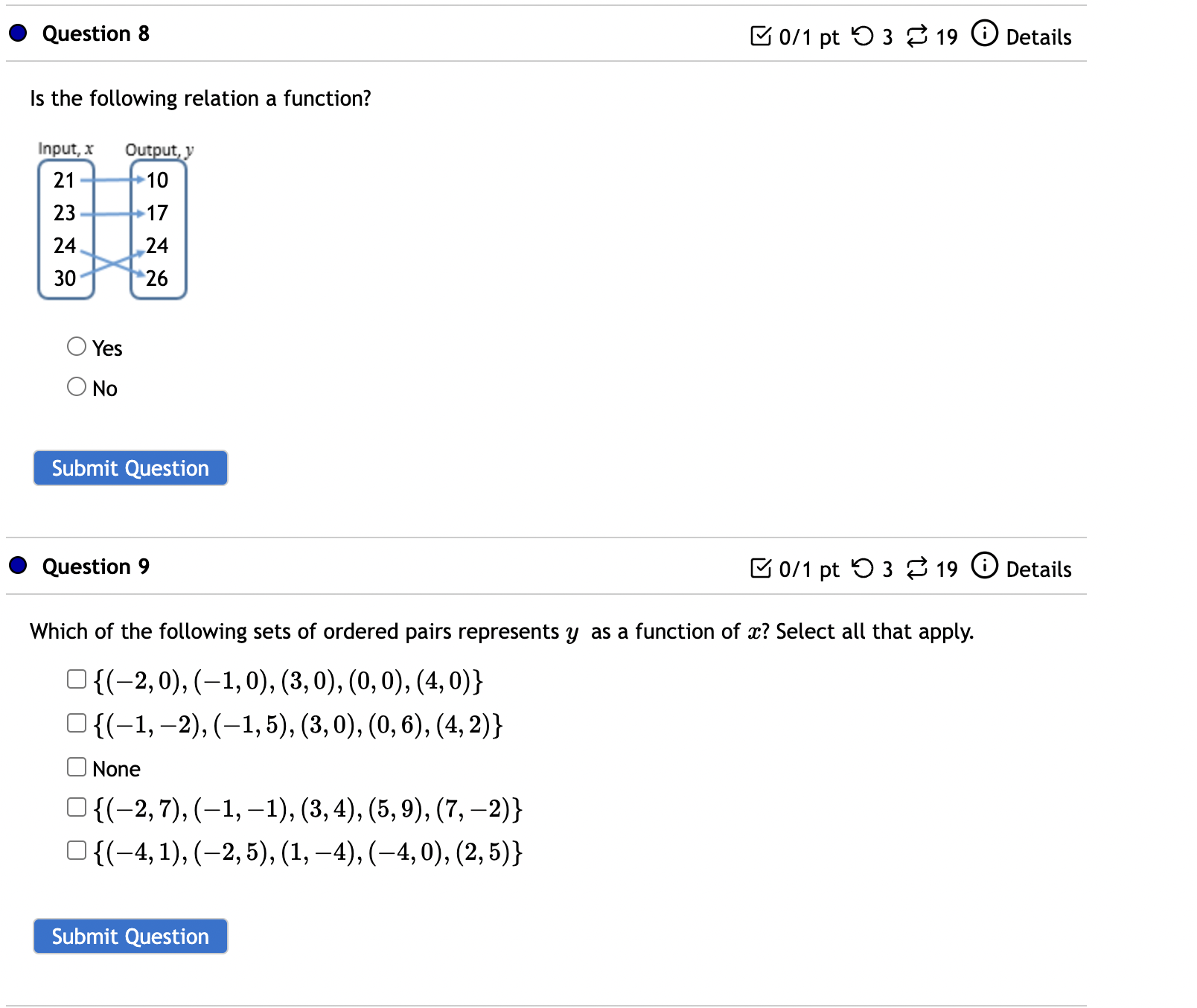Click the score checkmark icon on Question 8
Image resolution: width=1197 pixels, height=1008 pixels.
761,36
